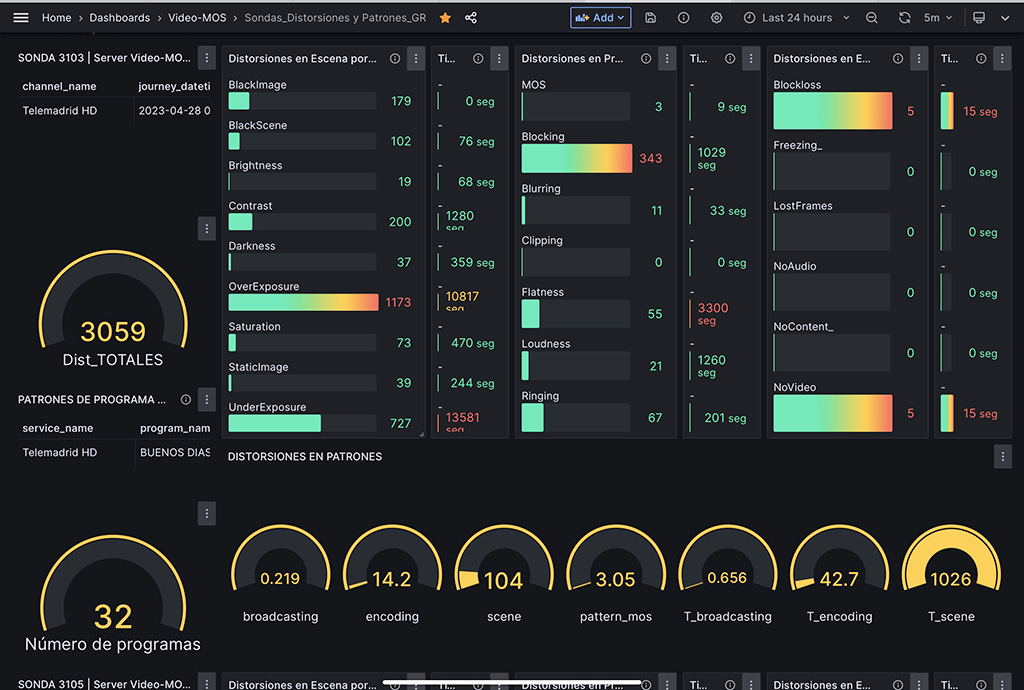The width and height of the screenshot is (1024, 690).
Task: Open the SONDA 3103 panel's three-dot menu
Action: pos(207,58)
